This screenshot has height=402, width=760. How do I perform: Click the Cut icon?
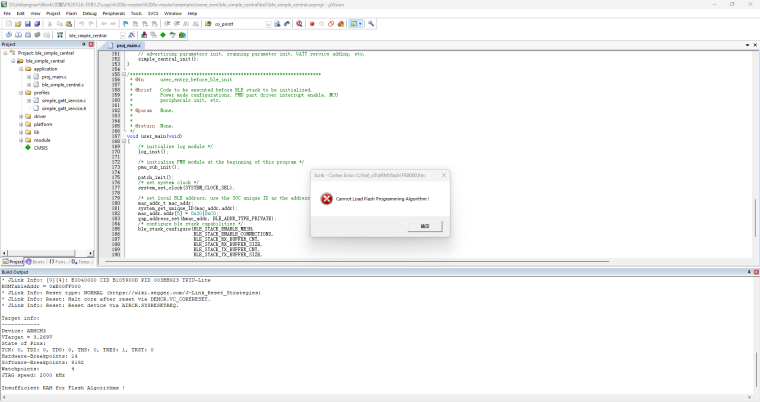point(49,24)
